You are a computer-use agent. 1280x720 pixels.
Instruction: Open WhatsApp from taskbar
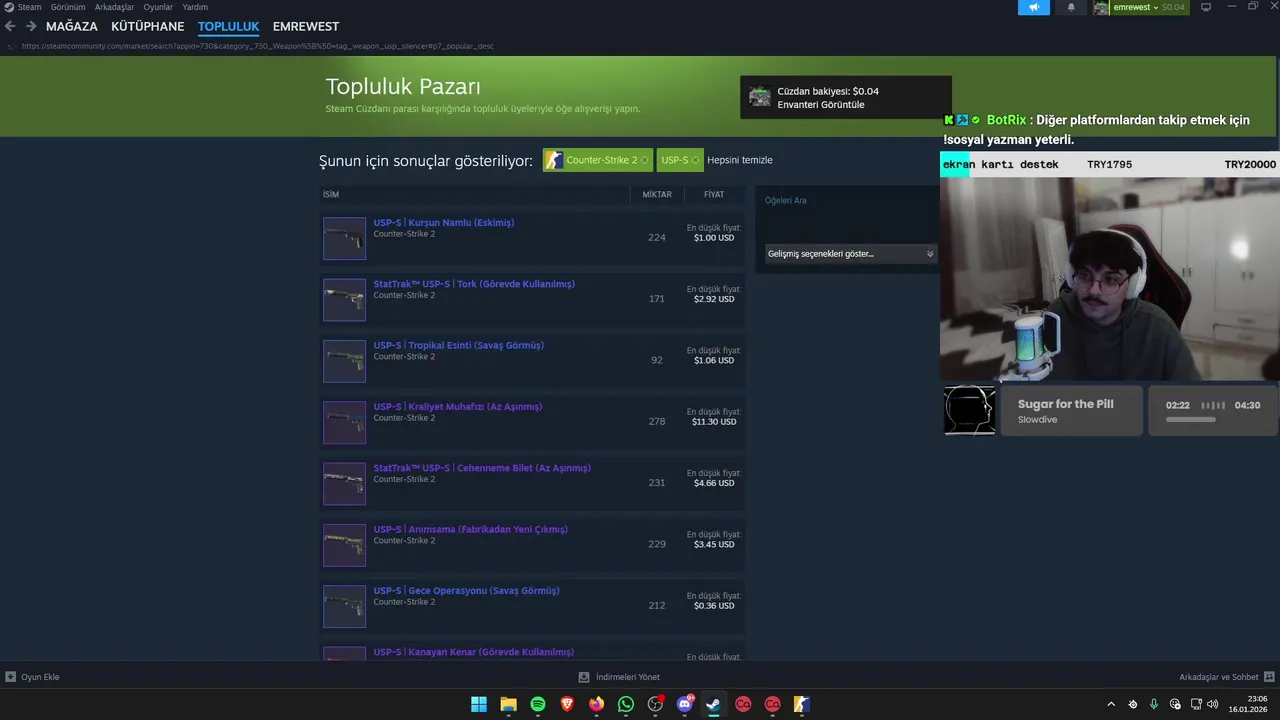point(626,704)
